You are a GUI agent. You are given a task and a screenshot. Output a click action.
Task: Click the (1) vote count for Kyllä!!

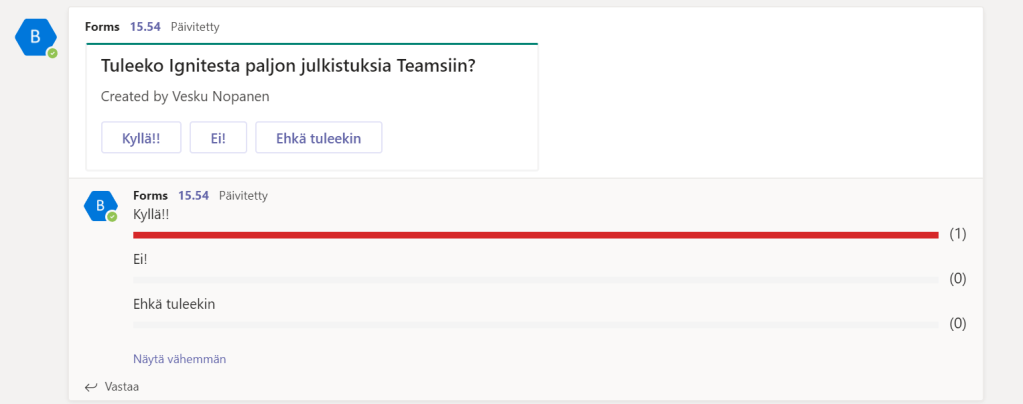coord(958,234)
